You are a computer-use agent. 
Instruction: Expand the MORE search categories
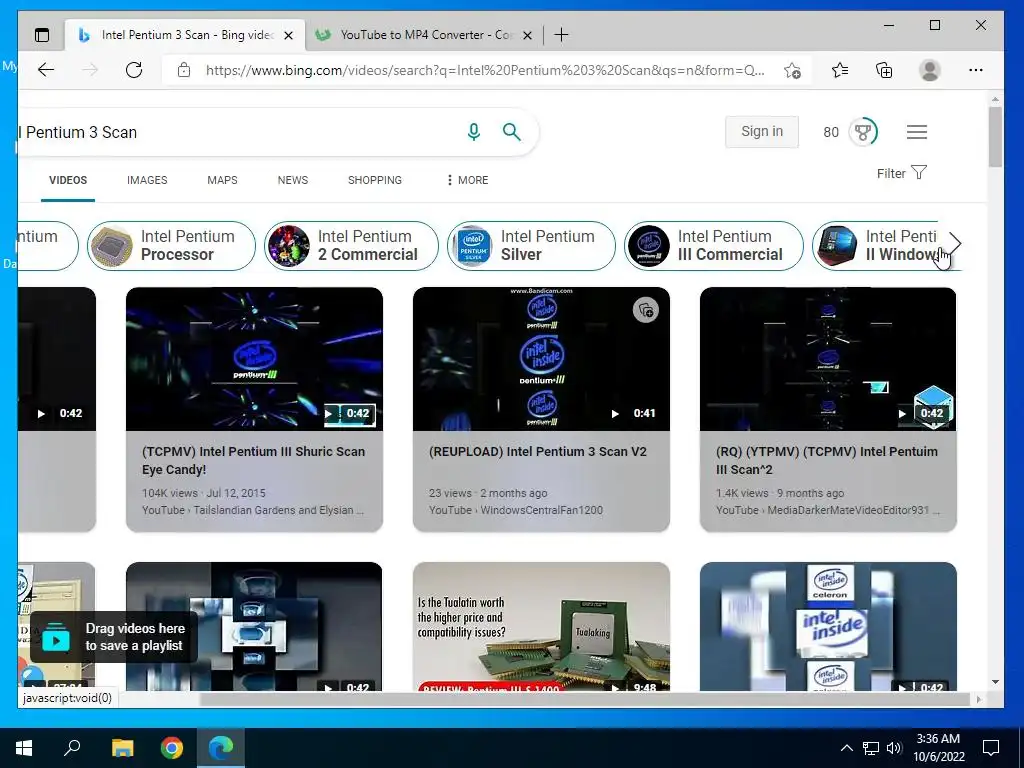click(467, 180)
